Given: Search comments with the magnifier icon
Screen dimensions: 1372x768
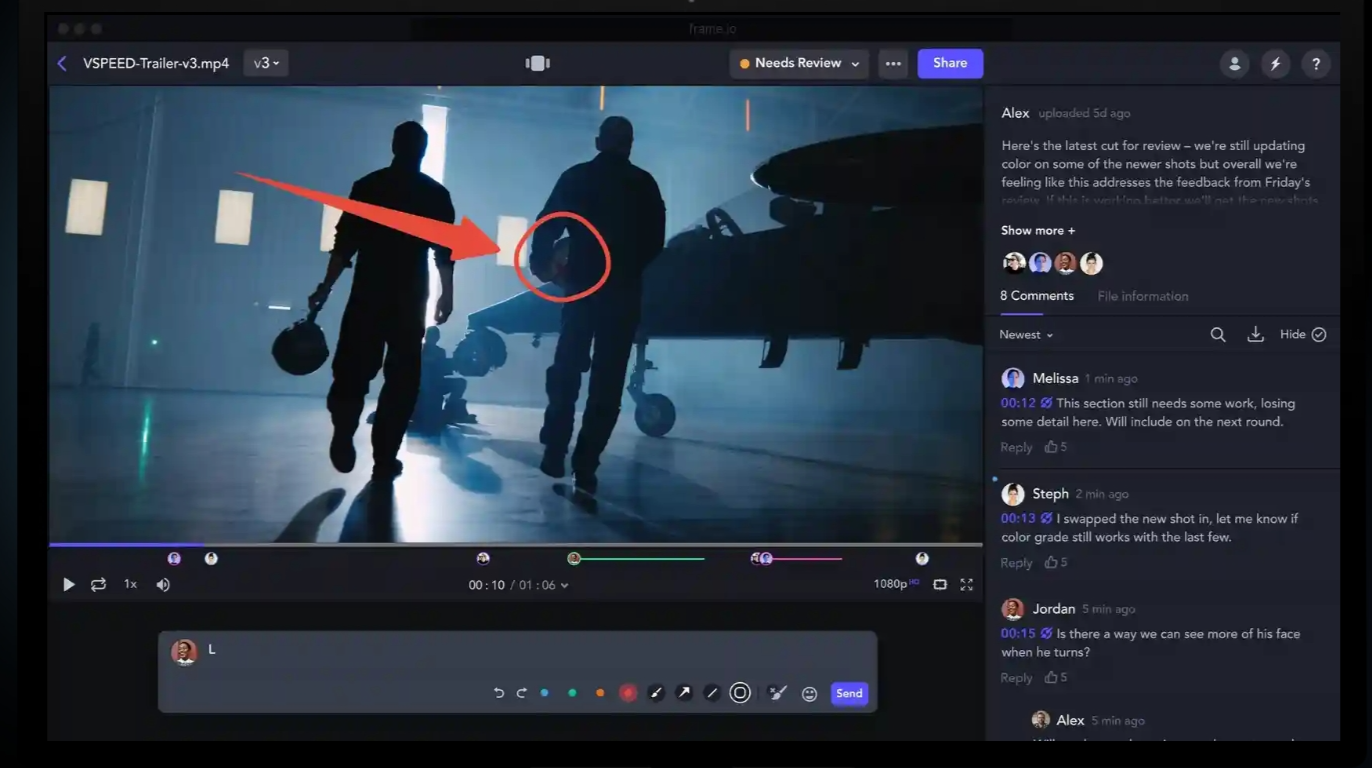Looking at the screenshot, I should point(1218,335).
